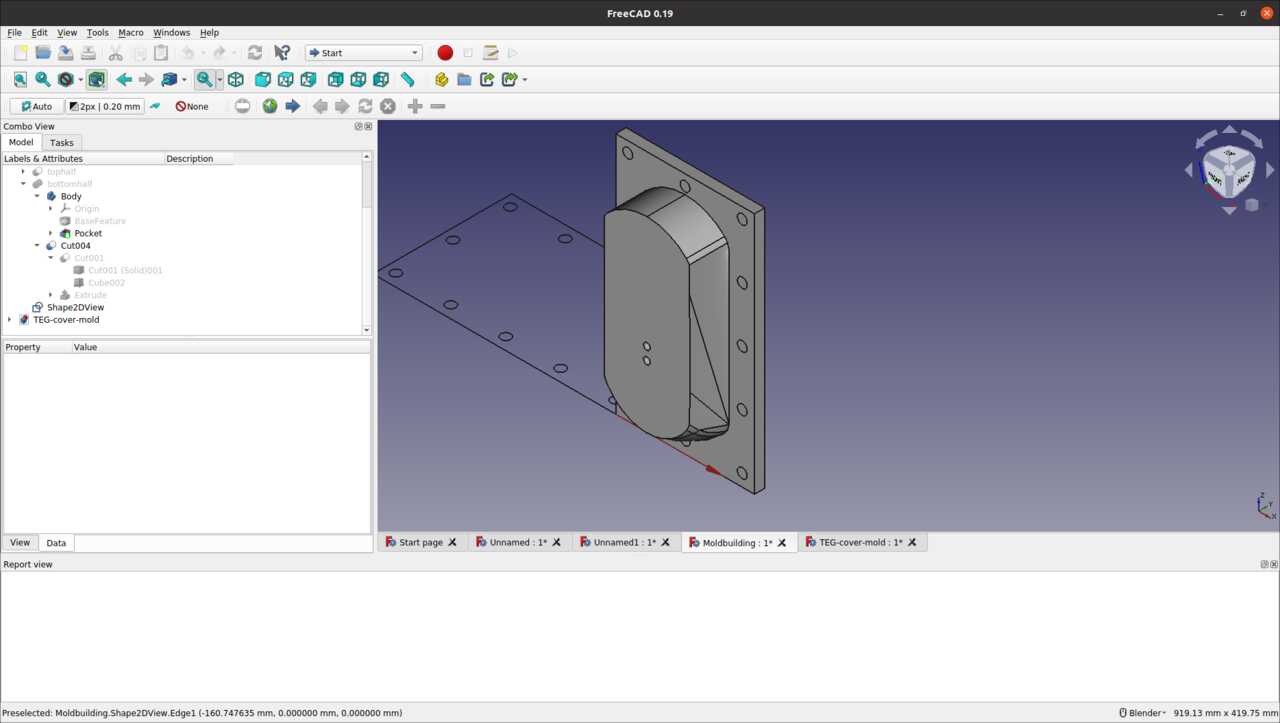Switch to isometric view cube icon
This screenshot has width=1280, height=723.
236,79
